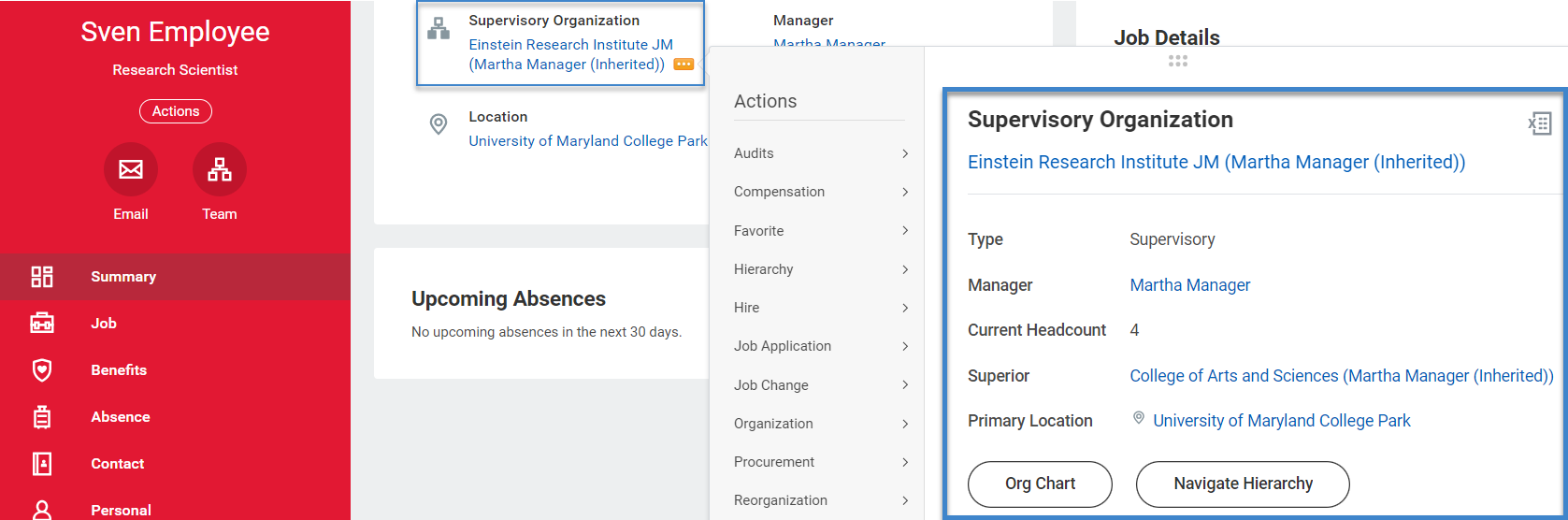
Task: Open the Job Application menu item
Action: coord(821,346)
